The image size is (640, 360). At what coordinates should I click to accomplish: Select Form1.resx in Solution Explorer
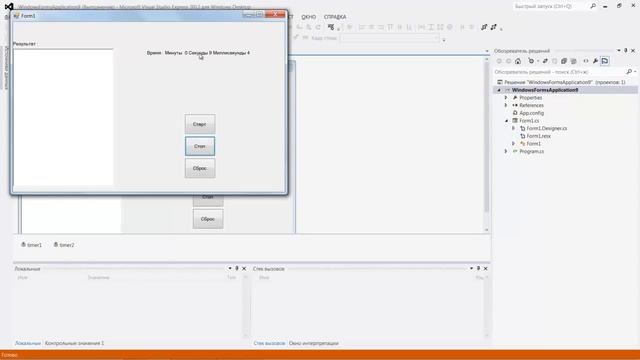click(x=538, y=136)
